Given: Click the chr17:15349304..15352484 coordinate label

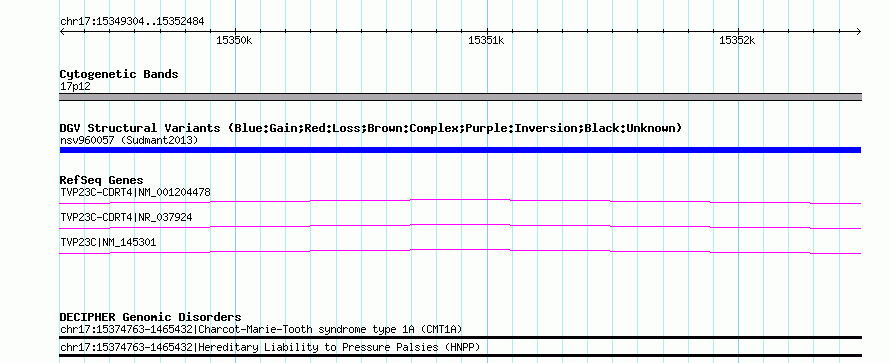Looking at the screenshot, I should click(132, 22).
